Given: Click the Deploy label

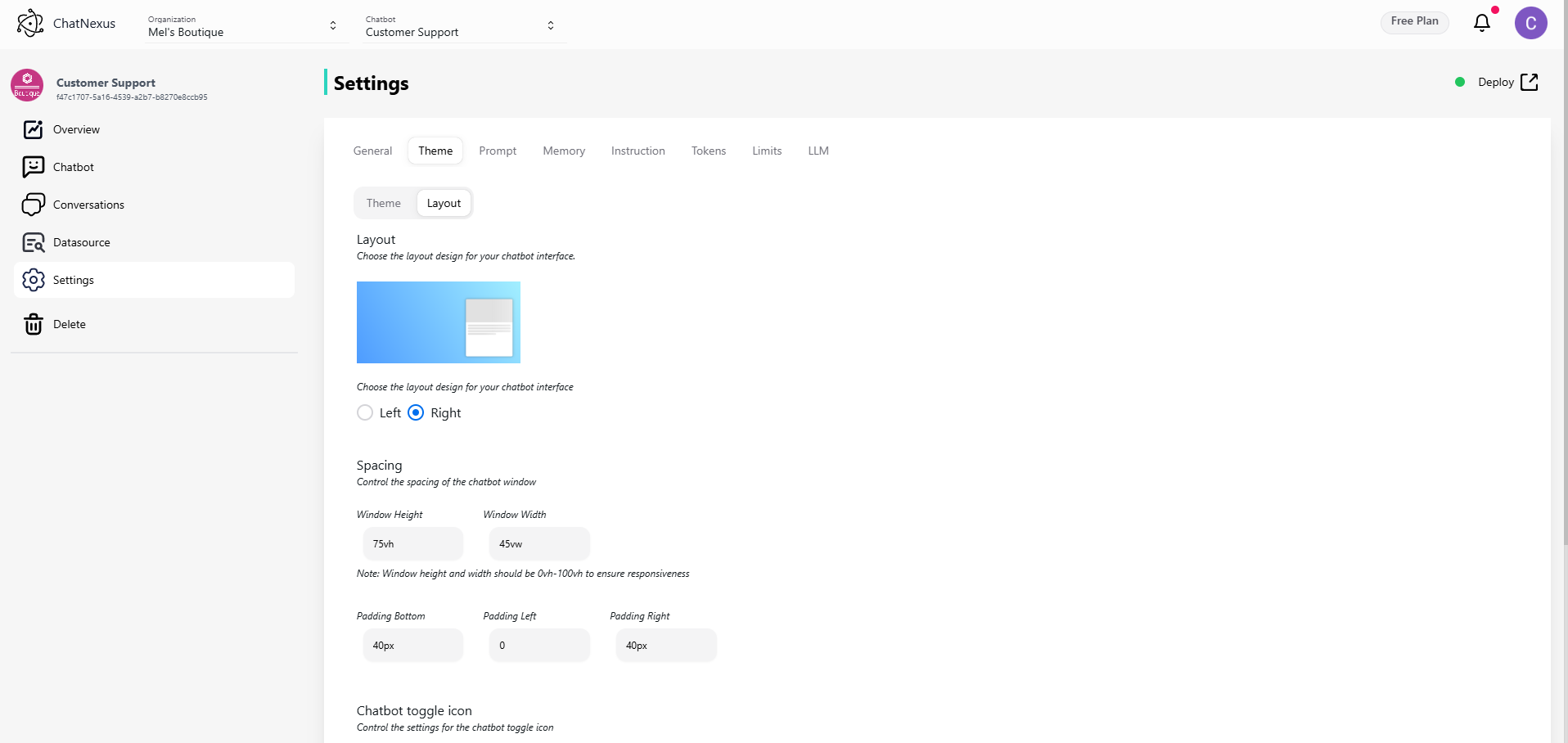Looking at the screenshot, I should click(1496, 82).
